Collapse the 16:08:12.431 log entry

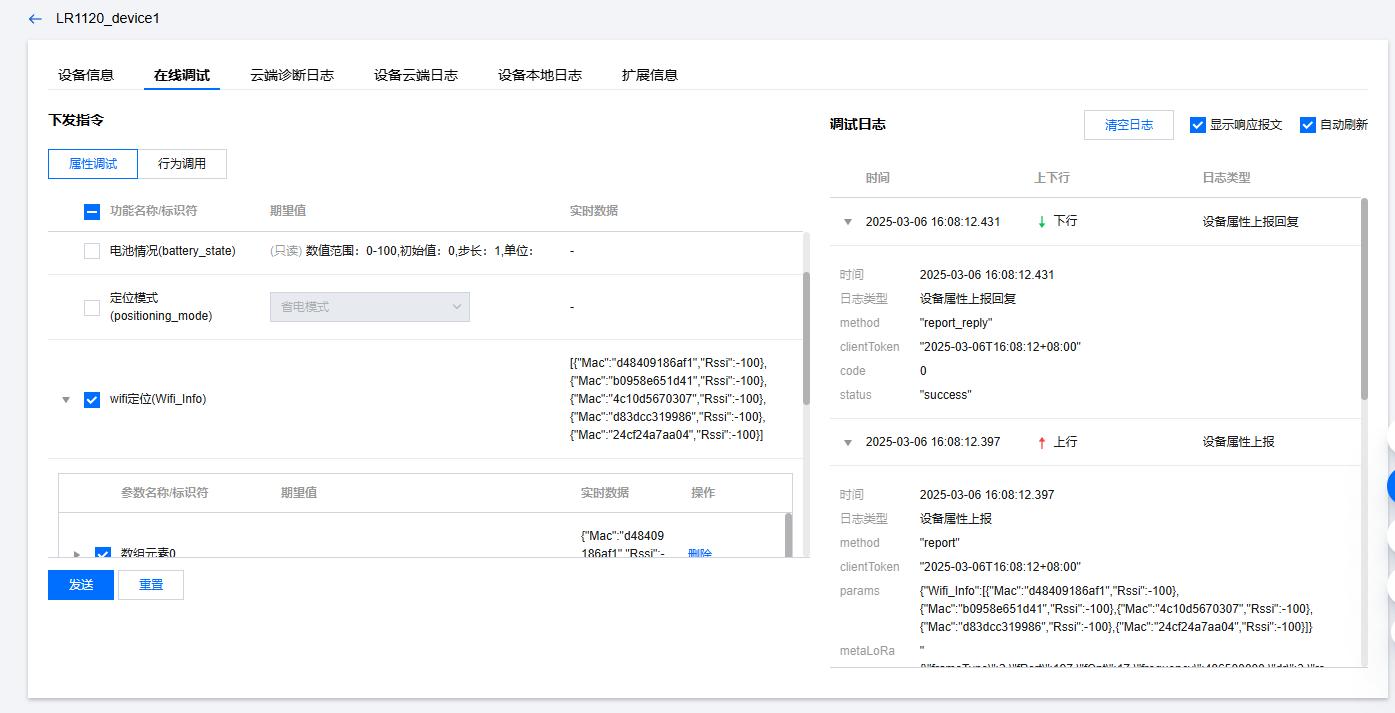tap(848, 222)
